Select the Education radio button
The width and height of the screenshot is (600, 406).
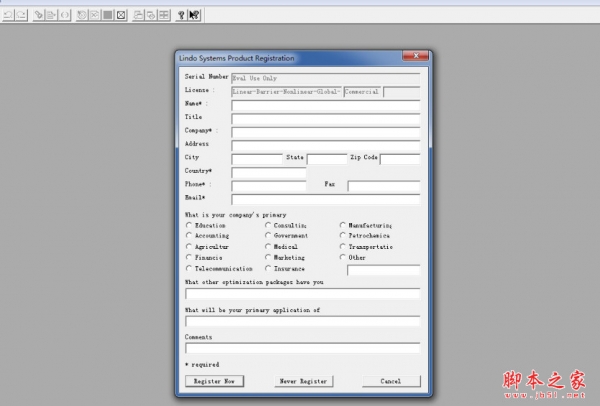click(189, 225)
